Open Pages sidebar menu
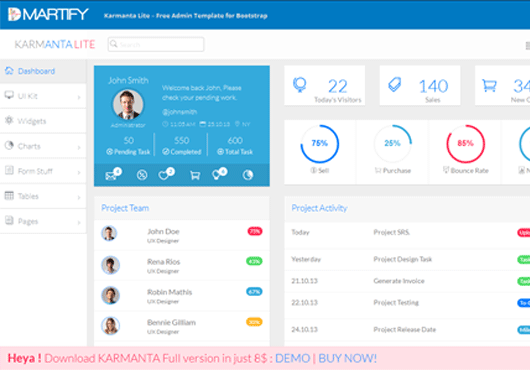The width and height of the screenshot is (530, 370). click(43, 221)
